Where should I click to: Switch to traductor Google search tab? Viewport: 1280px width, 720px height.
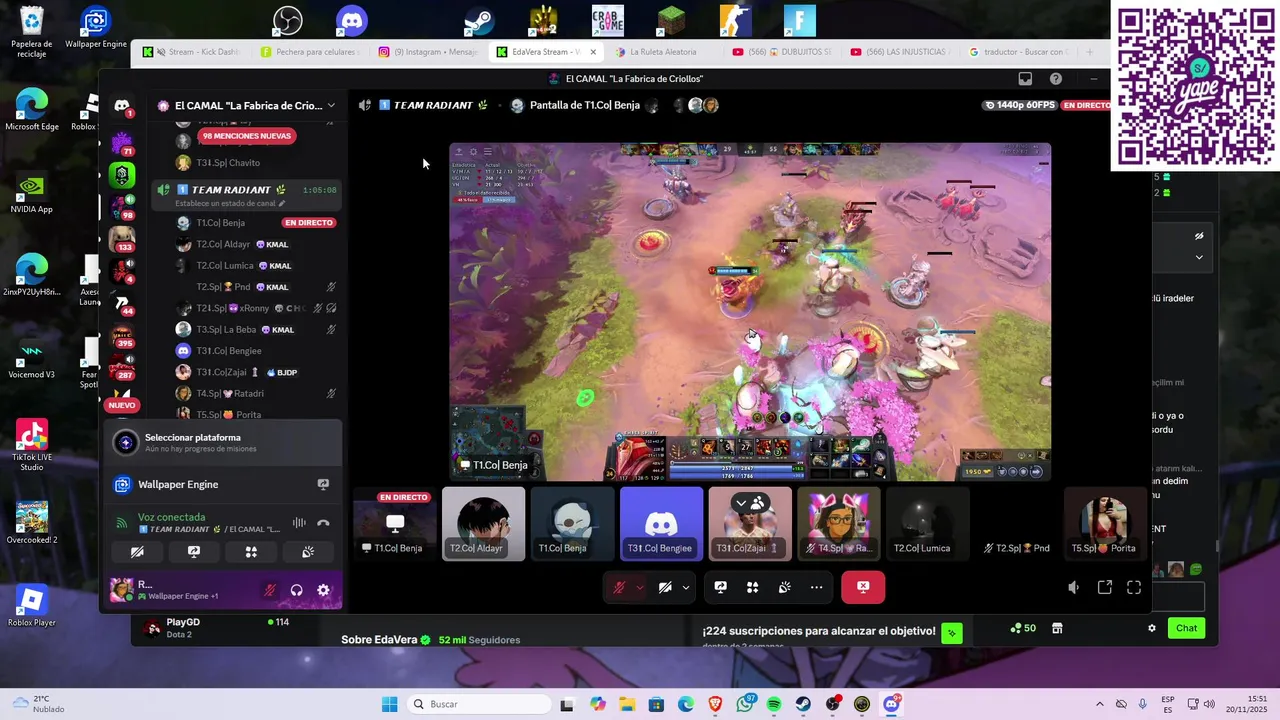(1018, 52)
